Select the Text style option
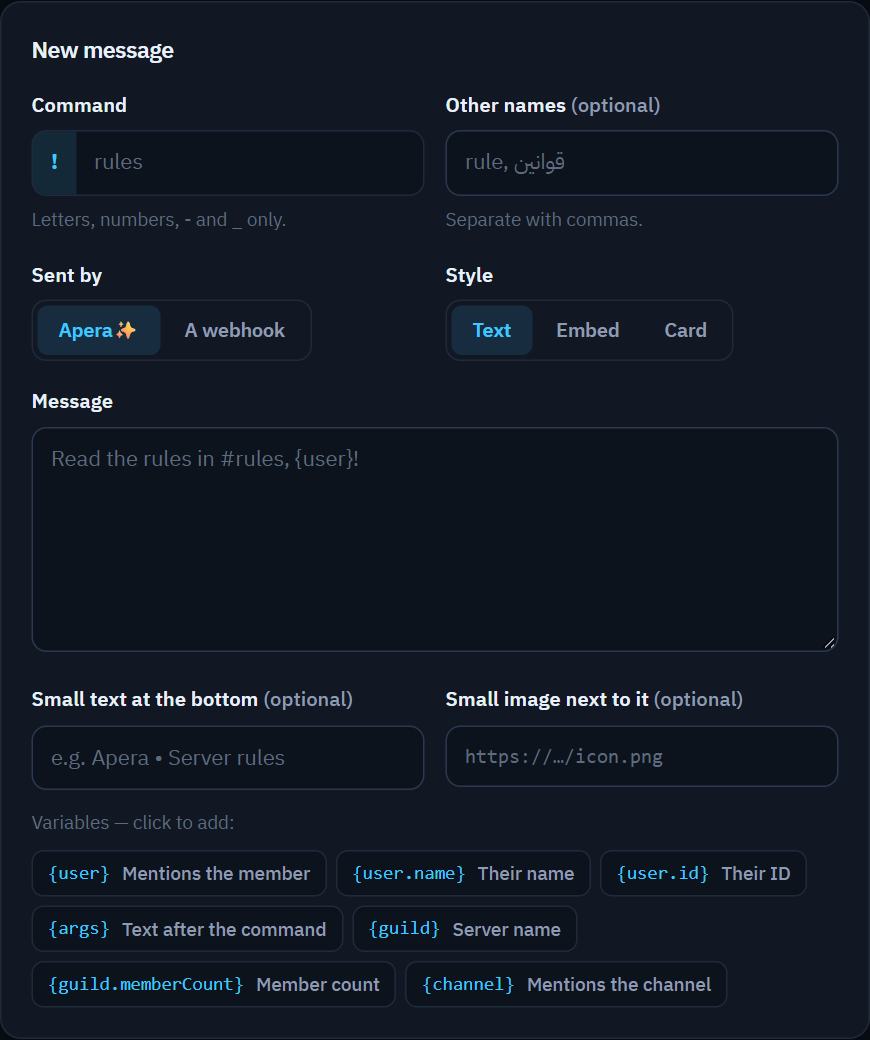Screen dimensions: 870x1040 (x=492, y=330)
